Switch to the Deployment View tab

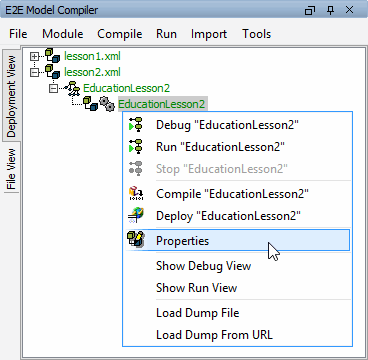tap(11, 96)
